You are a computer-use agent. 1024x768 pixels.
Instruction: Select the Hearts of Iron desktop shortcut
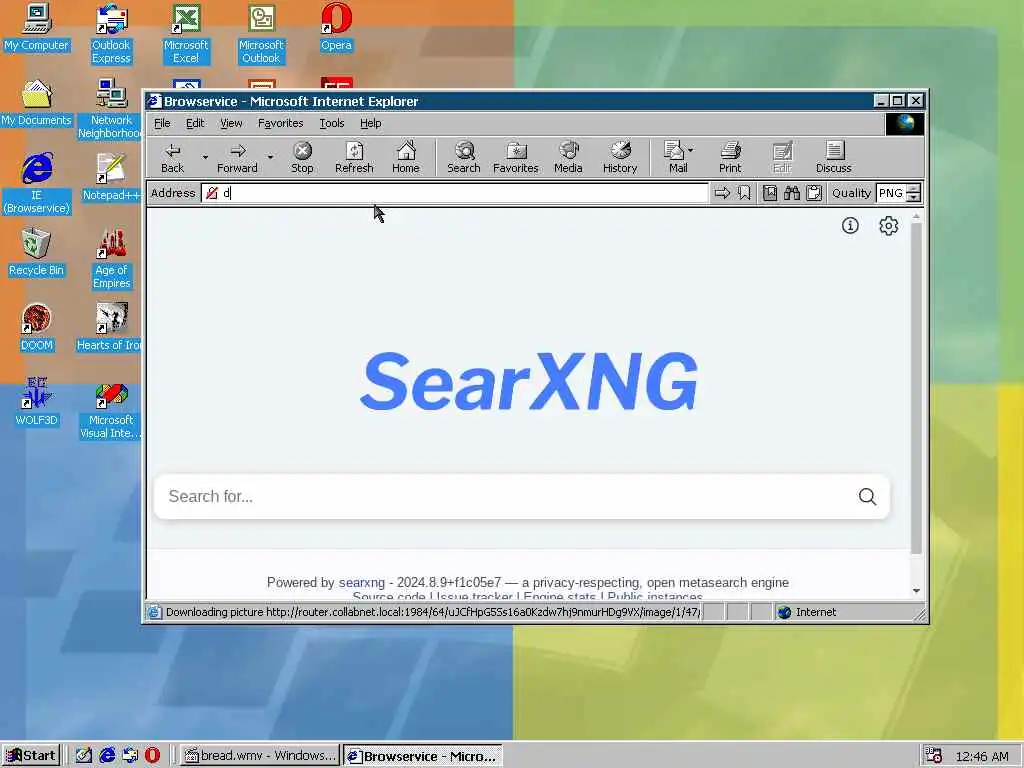pyautogui.click(x=110, y=328)
